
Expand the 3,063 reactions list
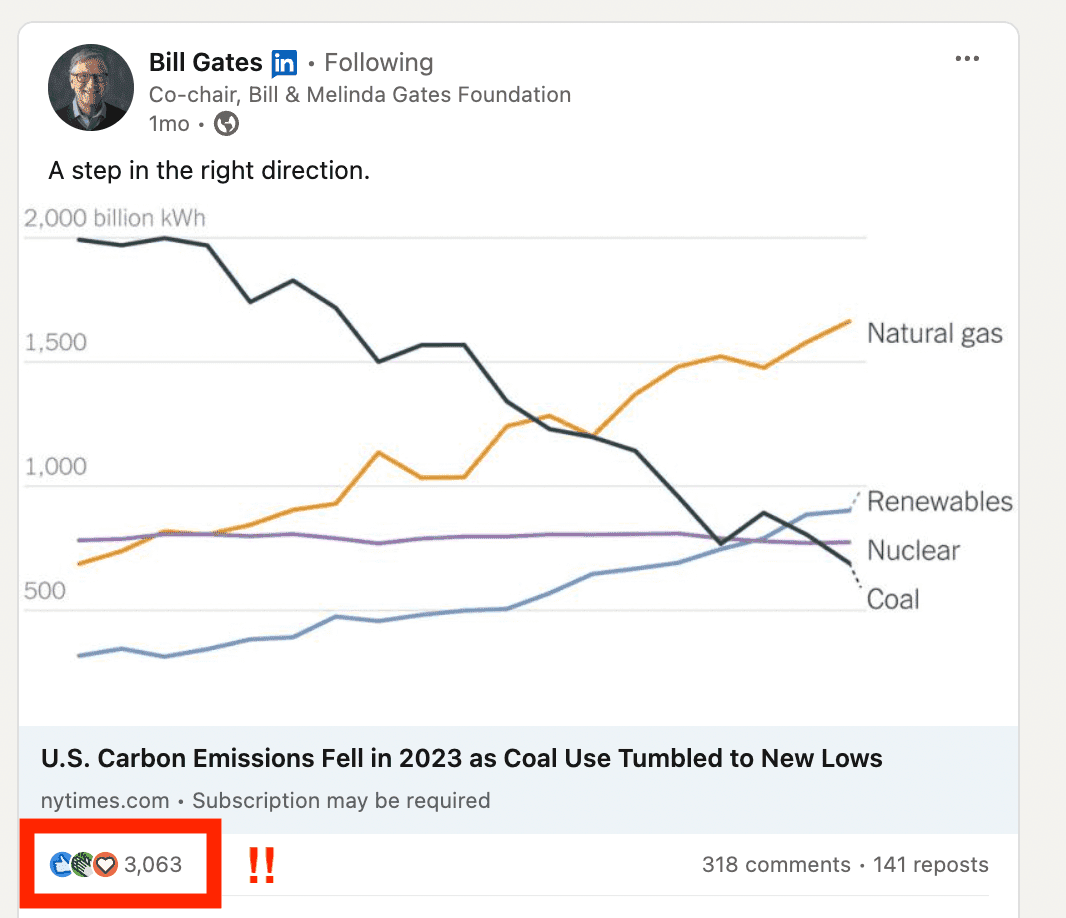pos(145,864)
